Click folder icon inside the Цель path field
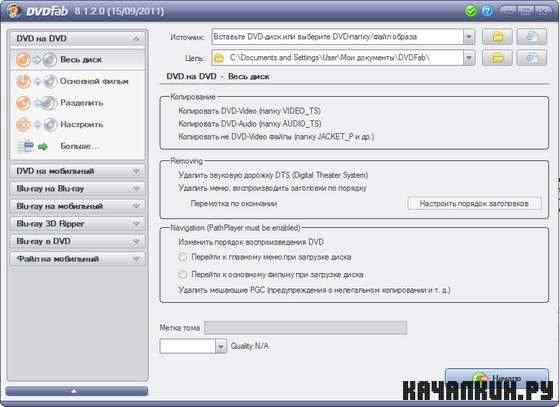Viewport: 560px width, 407px height. tap(219, 58)
